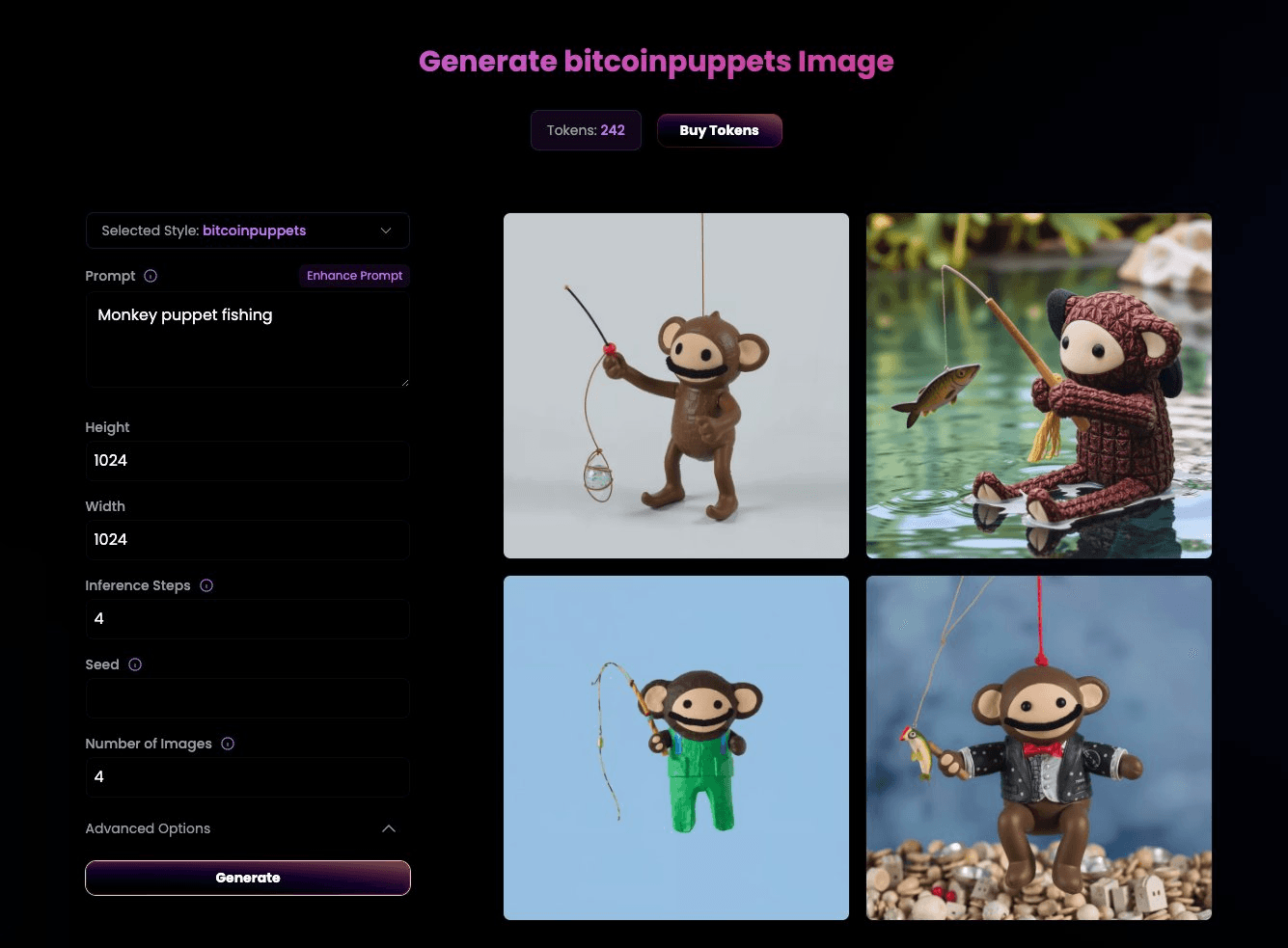Click the Advanced Options chevron arrow
Screen dimensions: 1288x948
[x=389, y=828]
